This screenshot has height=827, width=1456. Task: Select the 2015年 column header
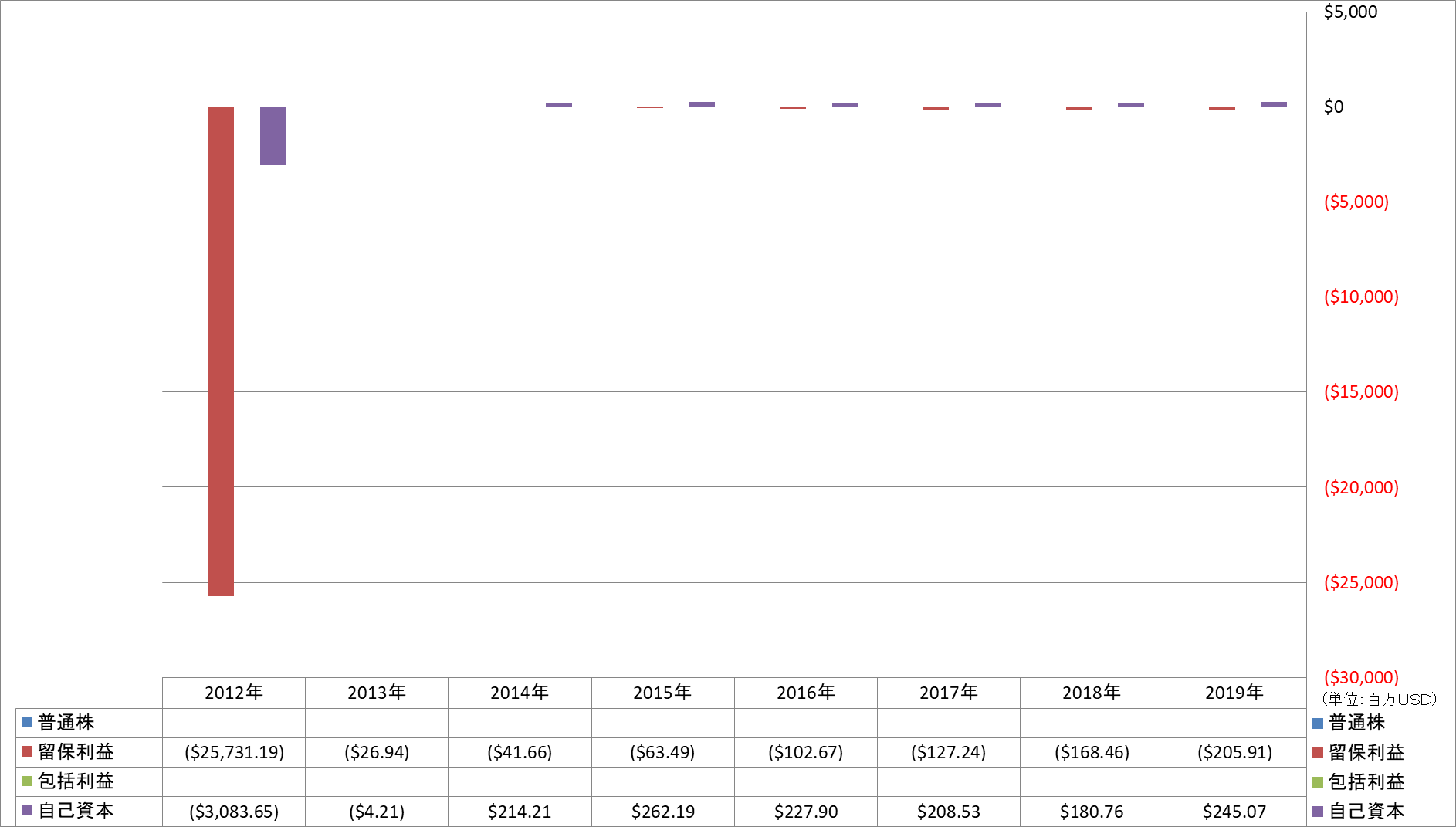(662, 693)
